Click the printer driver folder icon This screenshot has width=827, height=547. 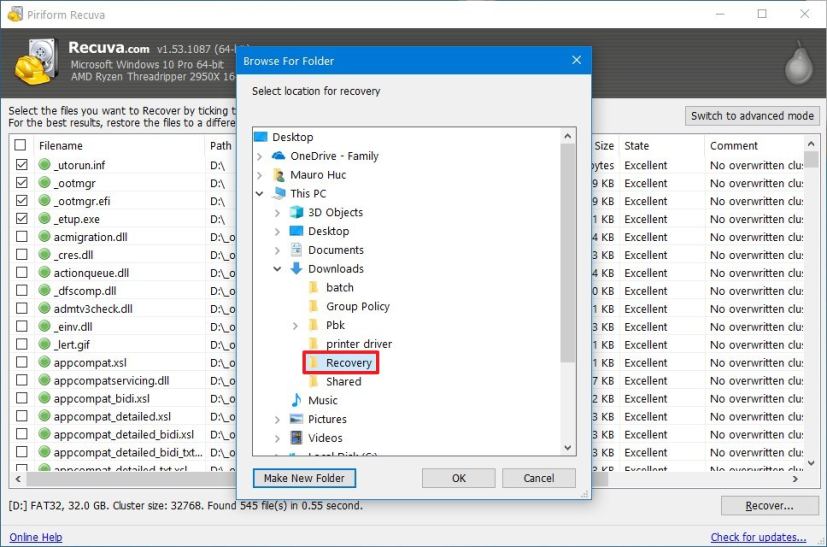tap(314, 344)
